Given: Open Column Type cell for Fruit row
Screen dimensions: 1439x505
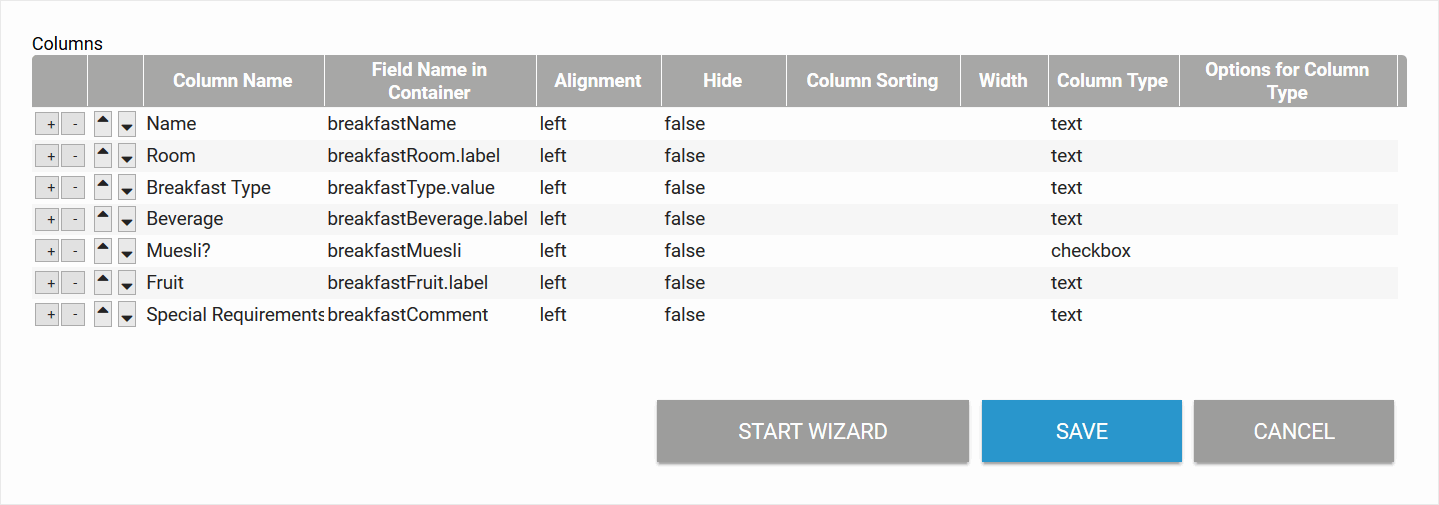Looking at the screenshot, I should pyautogui.click(x=1066, y=283).
